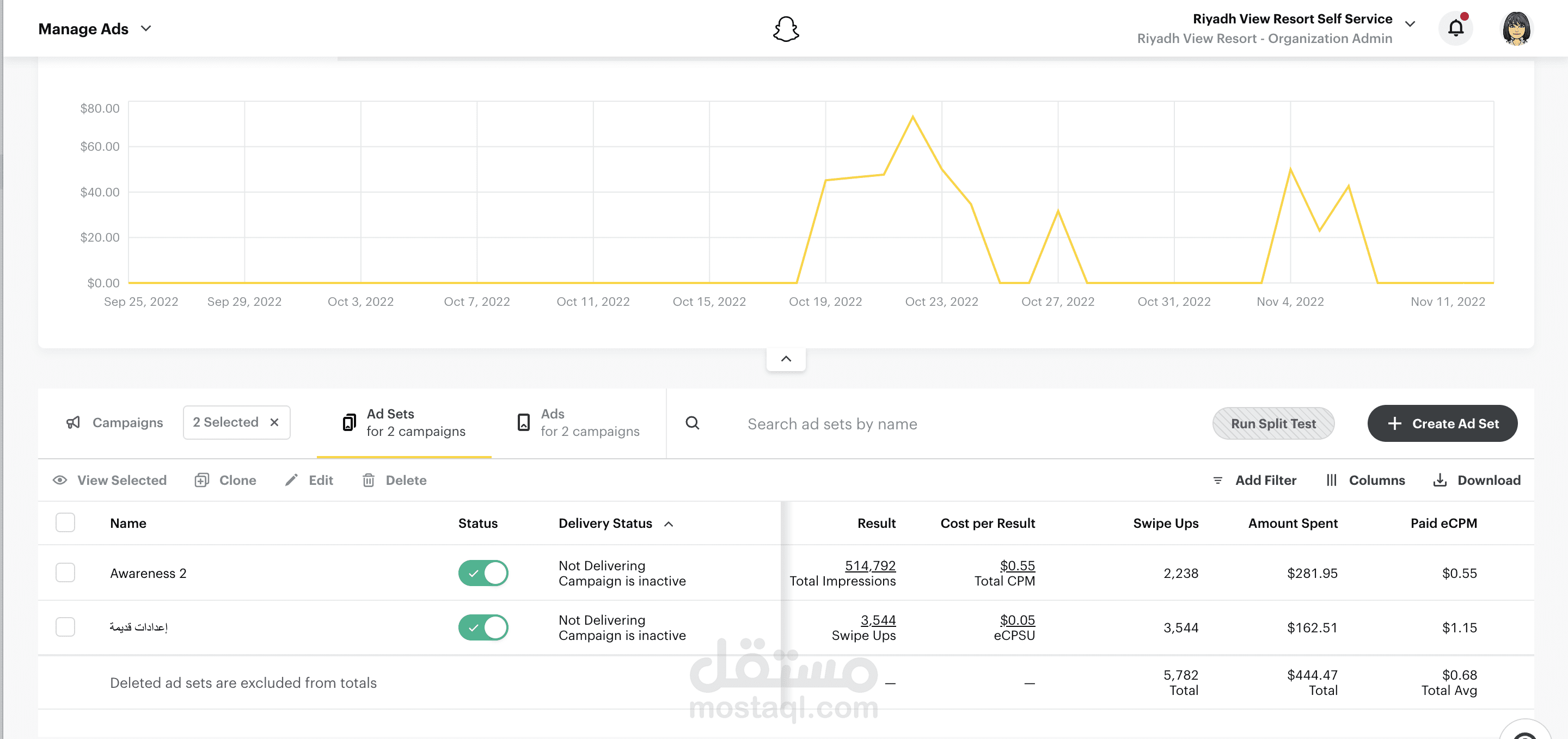Click the Edit pencil icon

[x=292, y=480]
